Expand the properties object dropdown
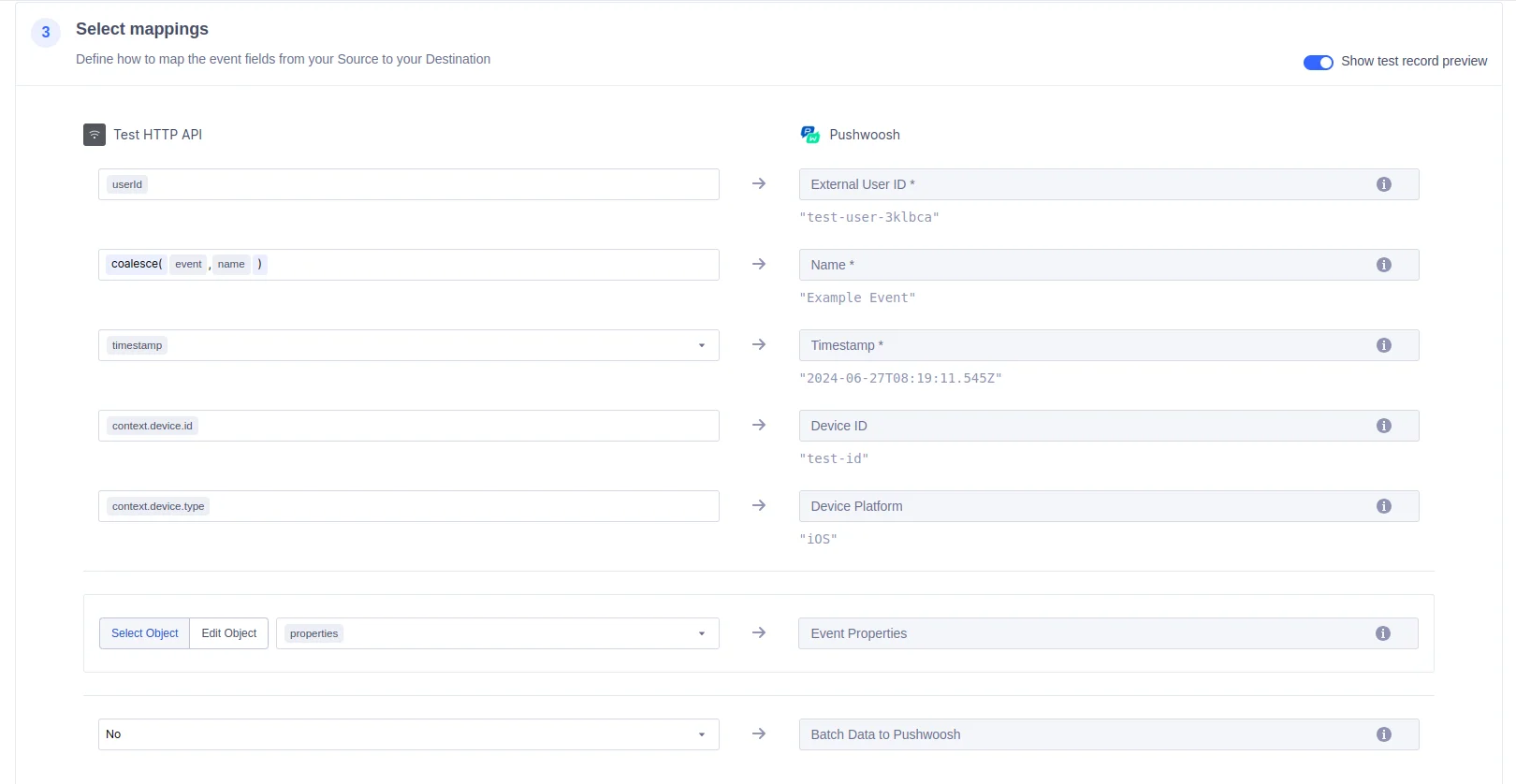The image size is (1516, 784). click(701, 633)
